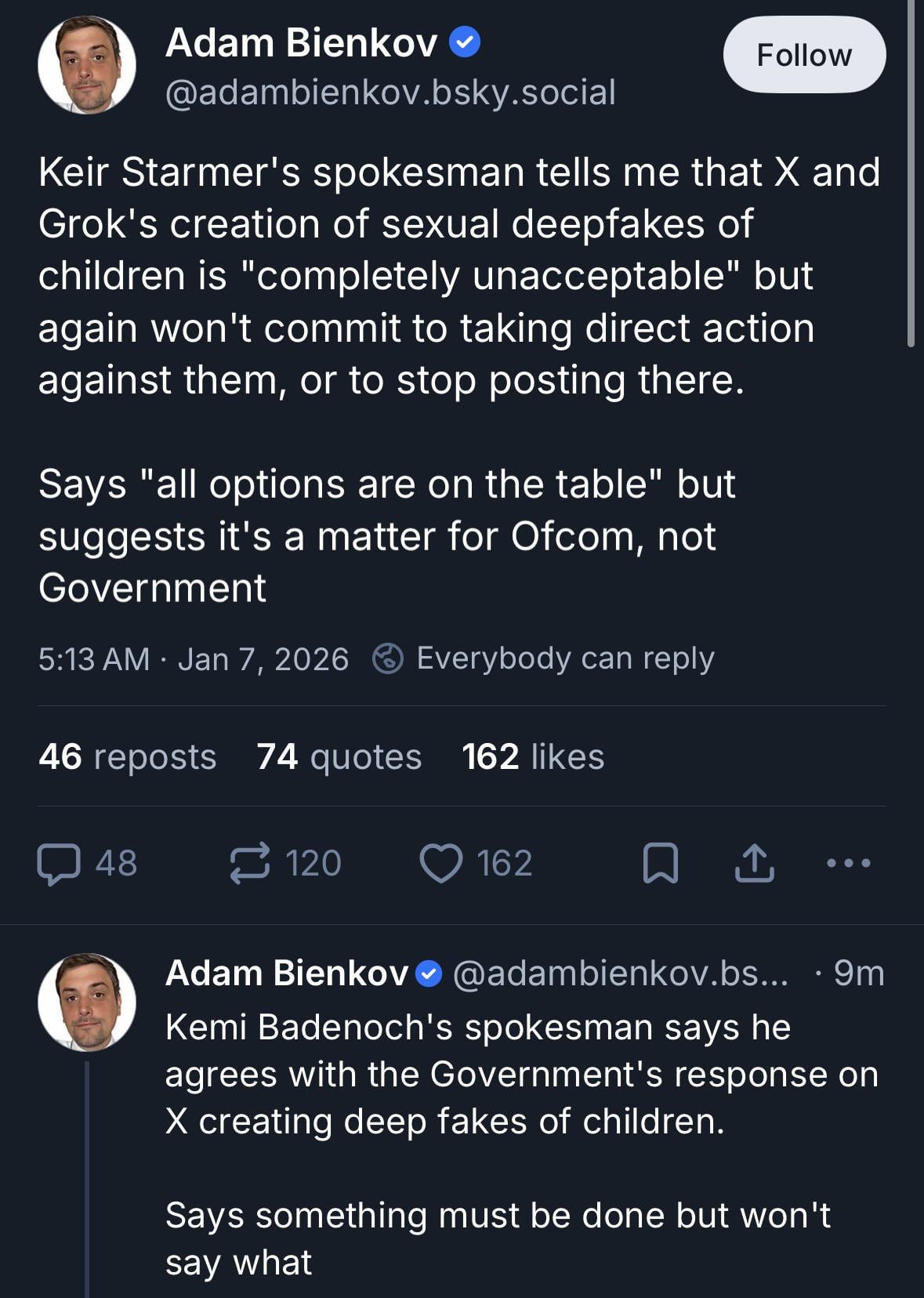Click the Adam Bienkov name in reply

(287, 973)
